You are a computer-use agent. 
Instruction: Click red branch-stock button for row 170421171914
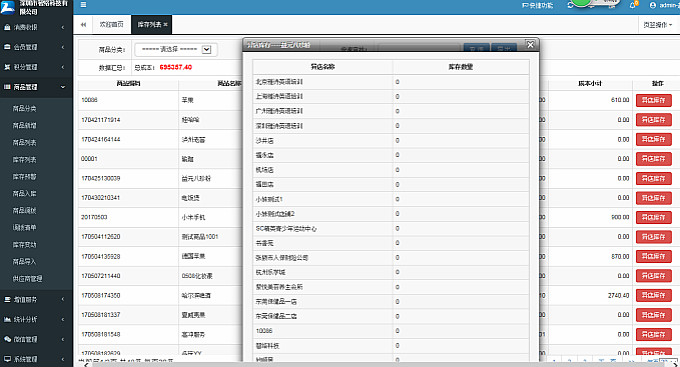[x=654, y=120]
